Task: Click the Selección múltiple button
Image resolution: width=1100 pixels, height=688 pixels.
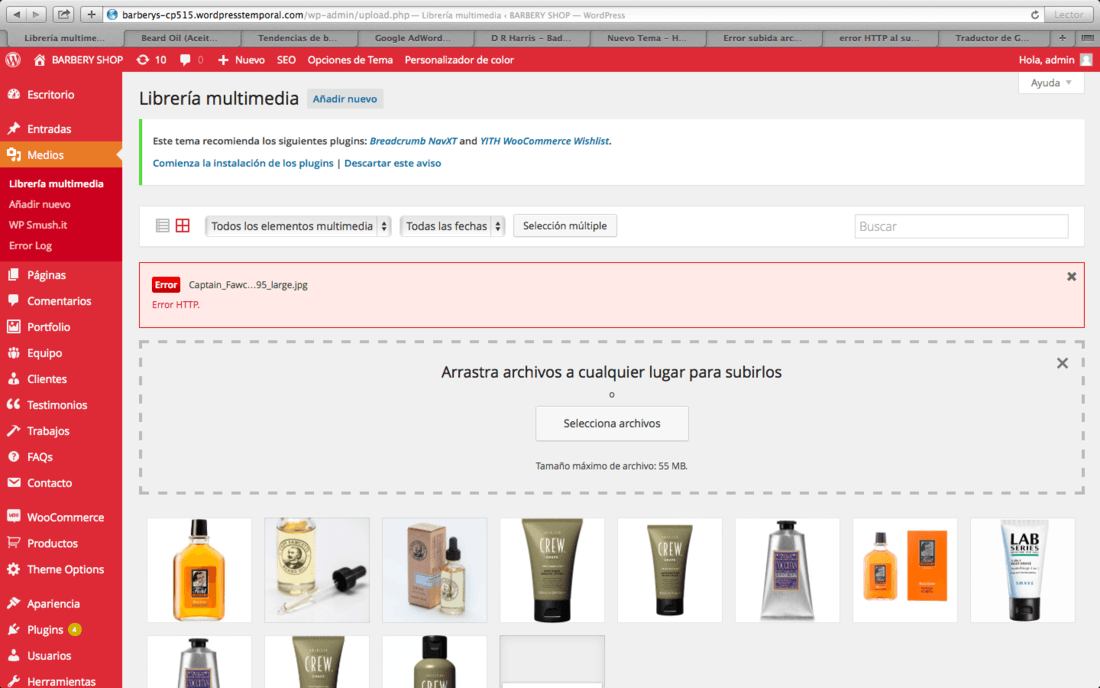Action: coord(565,226)
